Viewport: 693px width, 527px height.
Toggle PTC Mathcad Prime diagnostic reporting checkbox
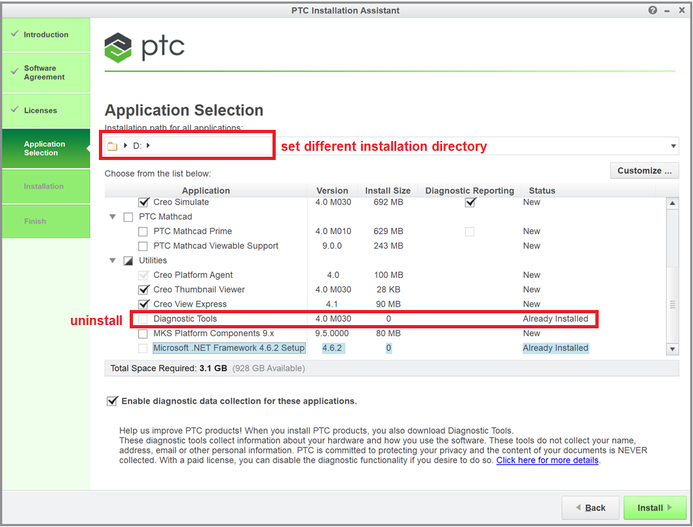coord(469,232)
